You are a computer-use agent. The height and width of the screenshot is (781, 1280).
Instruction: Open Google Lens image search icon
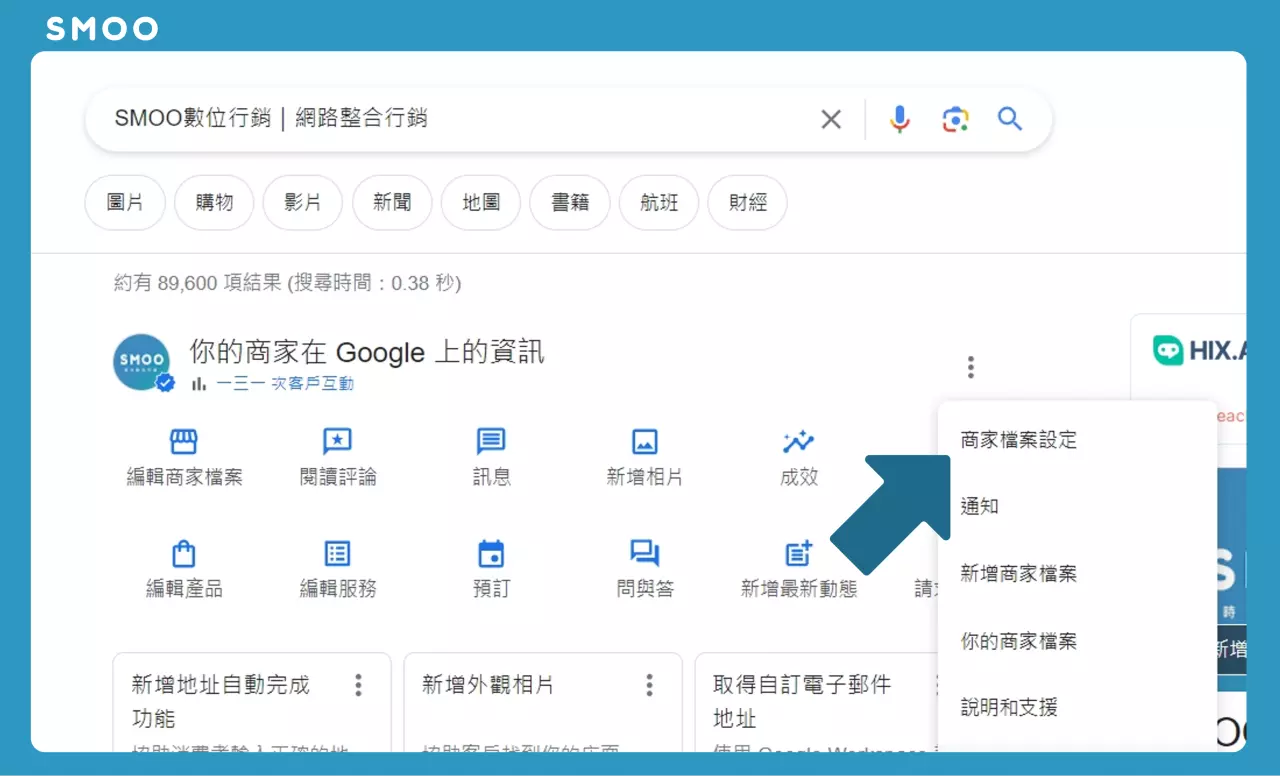[956, 120]
